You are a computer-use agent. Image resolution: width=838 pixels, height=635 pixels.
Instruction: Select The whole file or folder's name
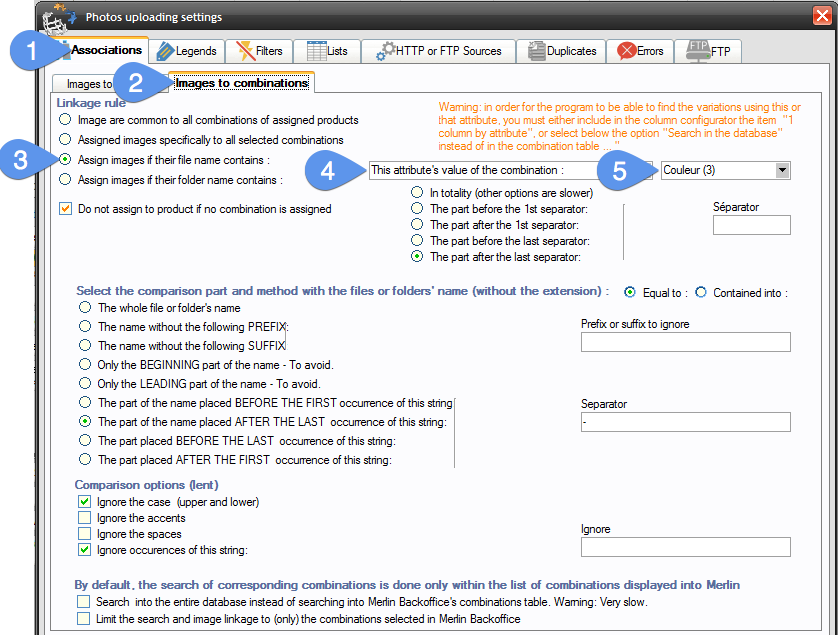85,307
